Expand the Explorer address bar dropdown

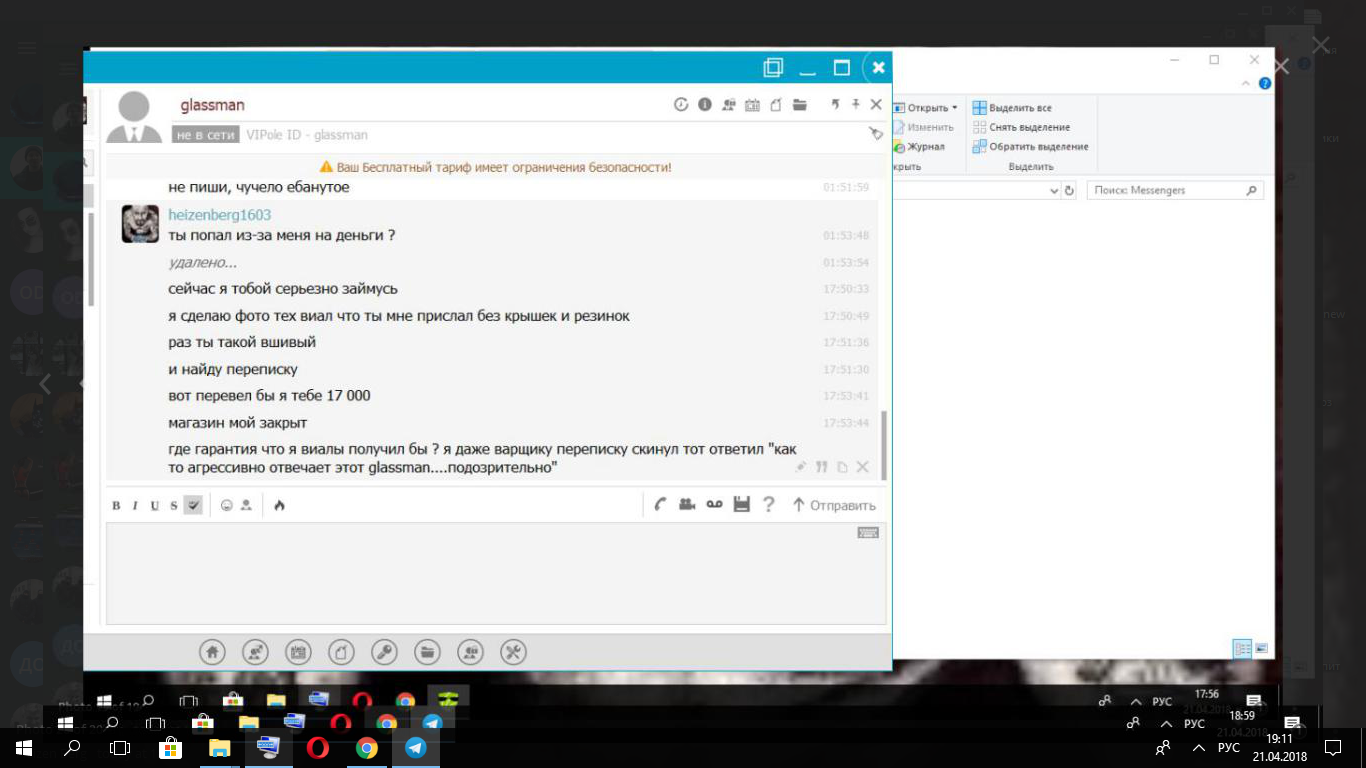tap(1053, 191)
